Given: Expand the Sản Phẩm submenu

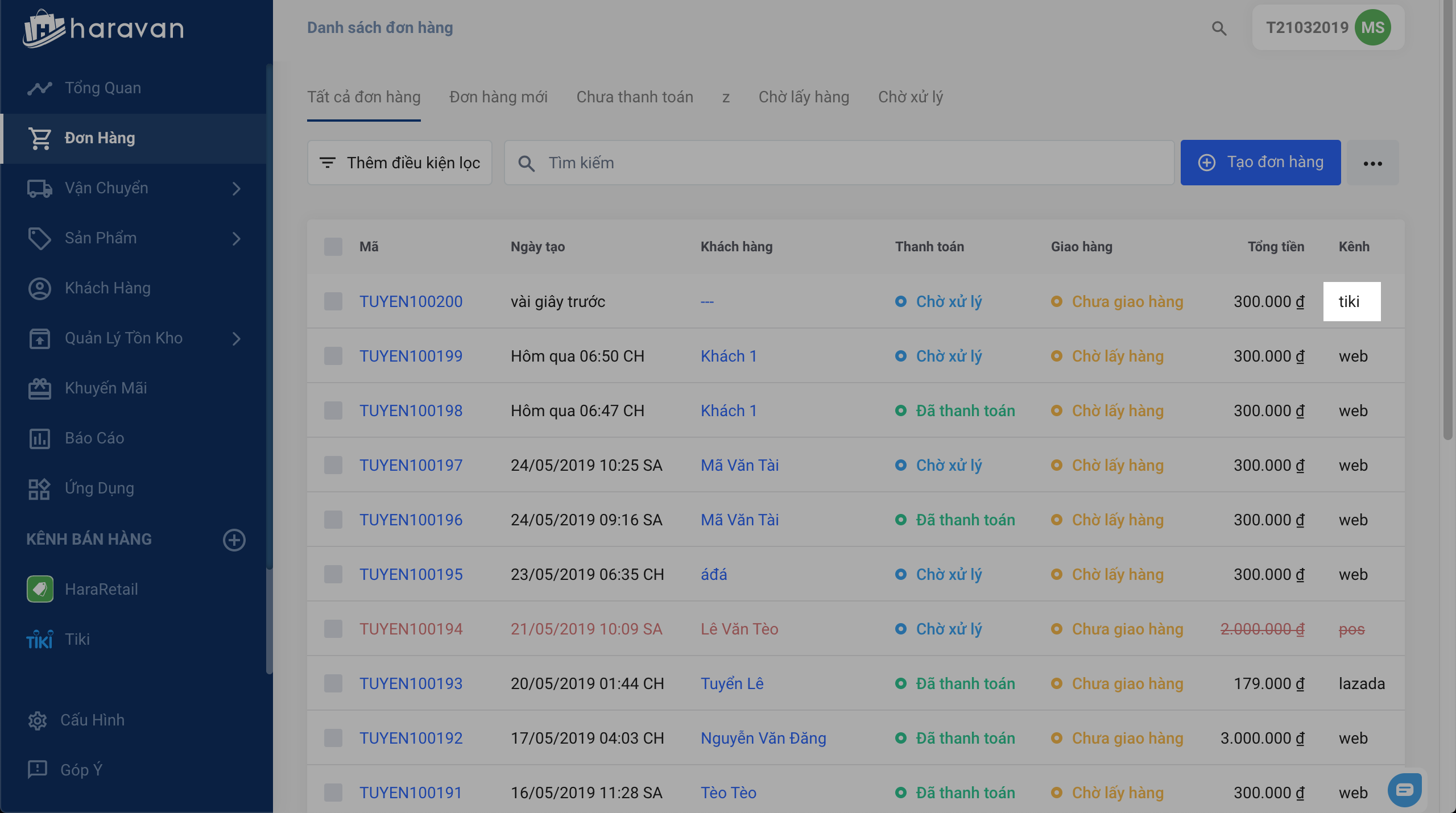Looking at the screenshot, I should 236,238.
